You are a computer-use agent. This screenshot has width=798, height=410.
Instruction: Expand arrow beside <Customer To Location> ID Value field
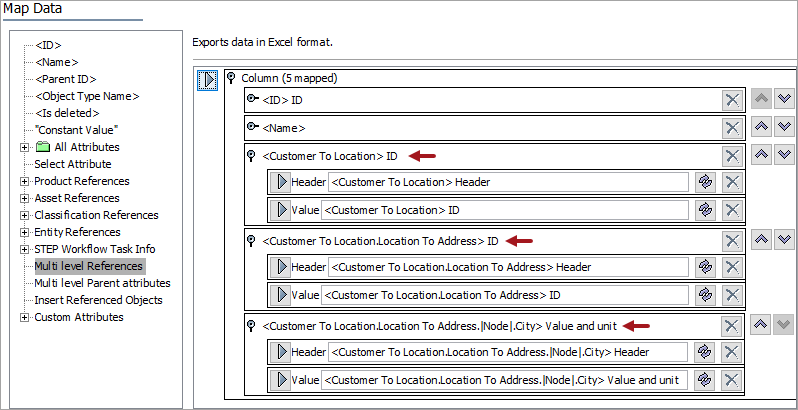point(280,210)
